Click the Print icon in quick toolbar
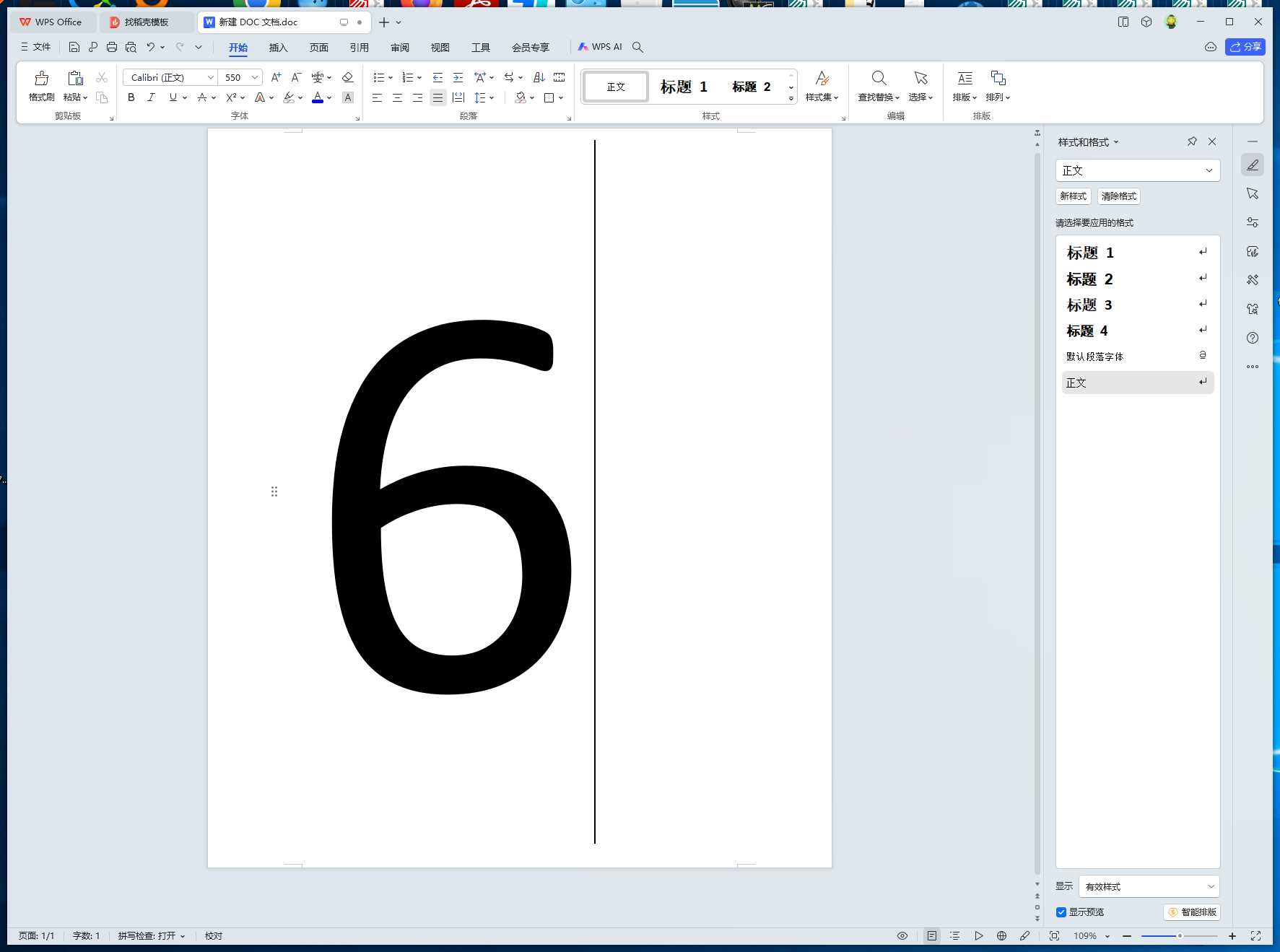The height and width of the screenshot is (952, 1280). (x=111, y=47)
